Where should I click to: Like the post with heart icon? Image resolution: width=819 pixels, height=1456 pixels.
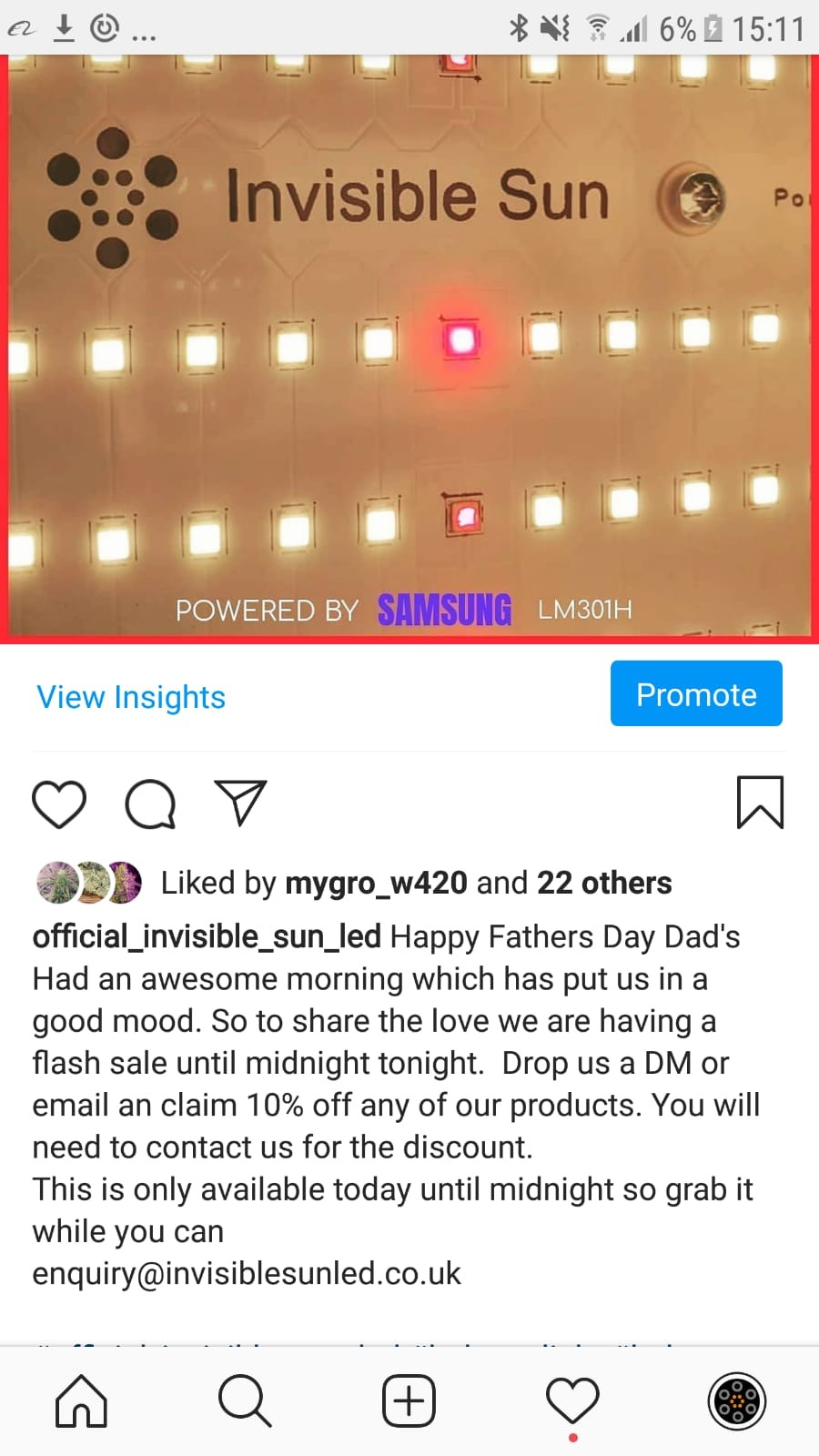coord(59,804)
